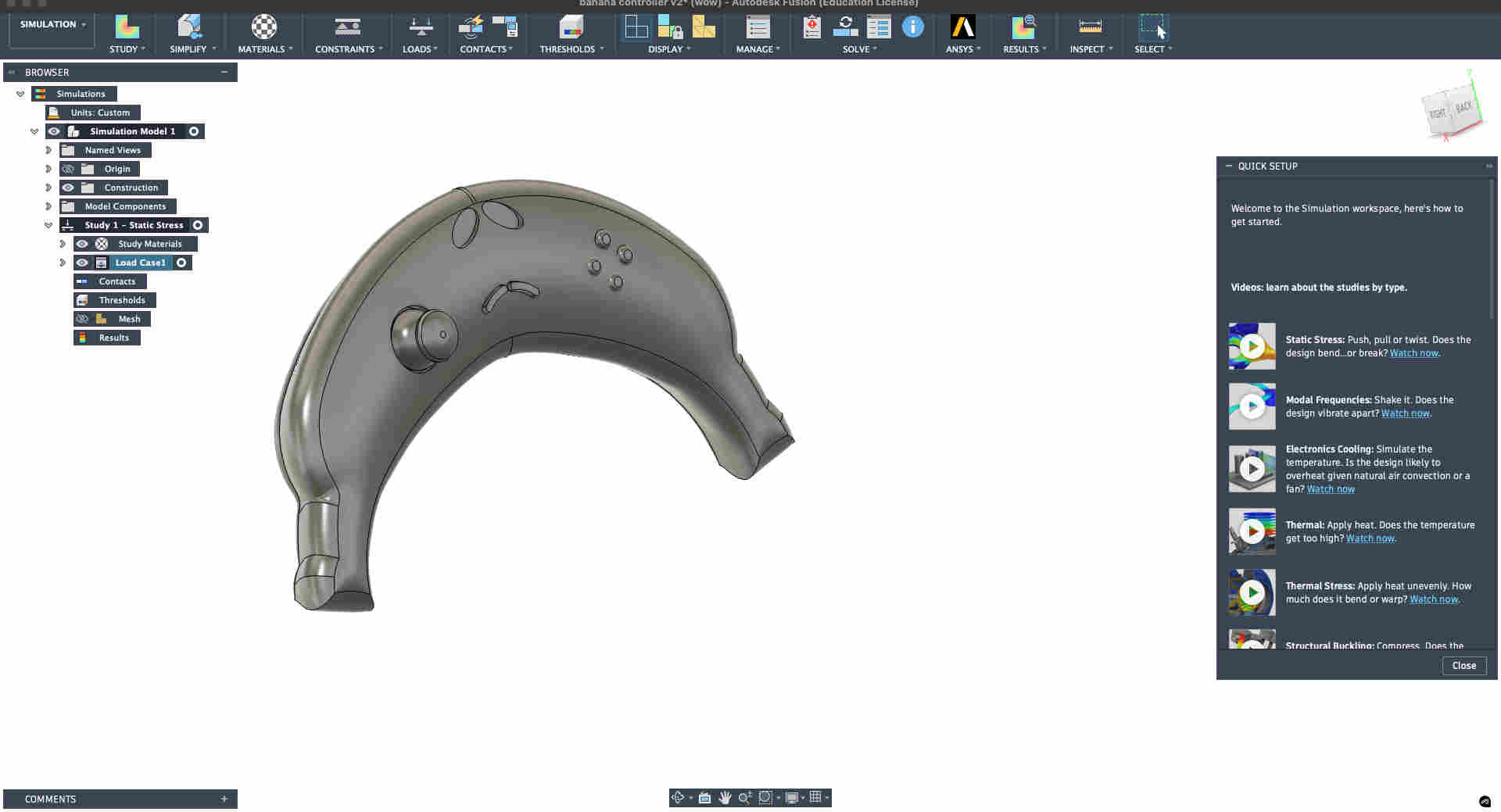The height and width of the screenshot is (812, 1501).
Task: Open the Simulation workspace dropdown
Action: coord(52,25)
